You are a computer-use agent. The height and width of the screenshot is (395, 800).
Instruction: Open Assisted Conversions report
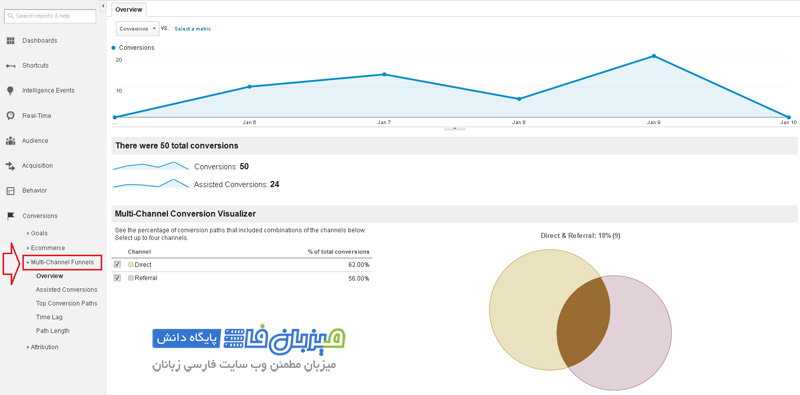66,290
